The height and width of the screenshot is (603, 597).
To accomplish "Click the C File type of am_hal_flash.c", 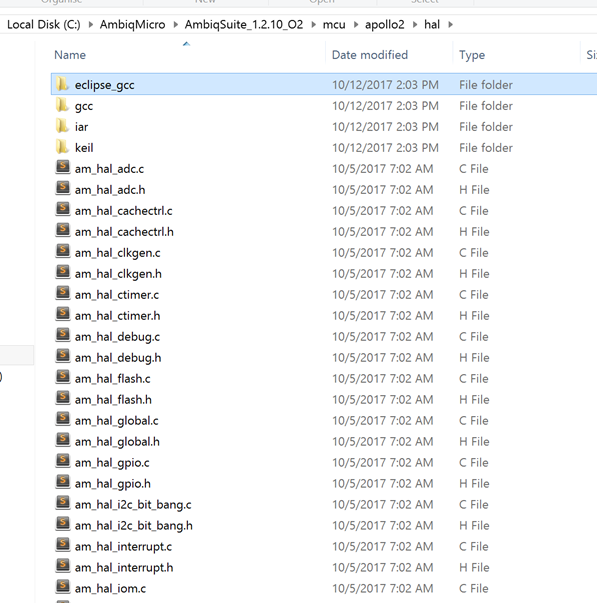I will click(x=474, y=379).
